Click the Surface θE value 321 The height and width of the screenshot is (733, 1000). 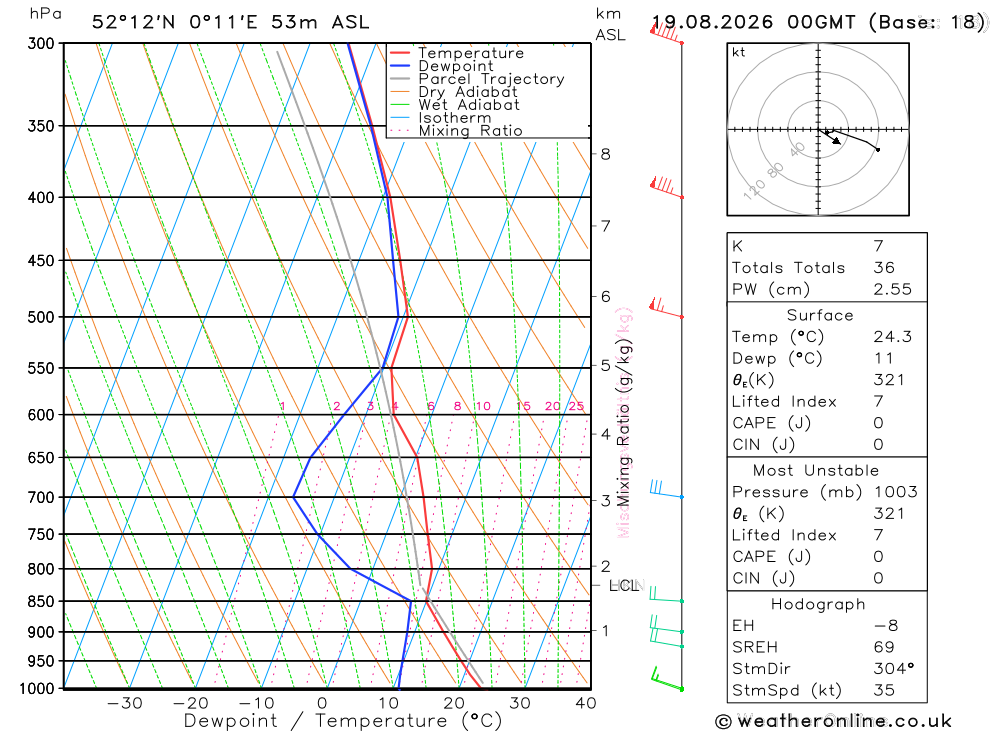click(889, 380)
